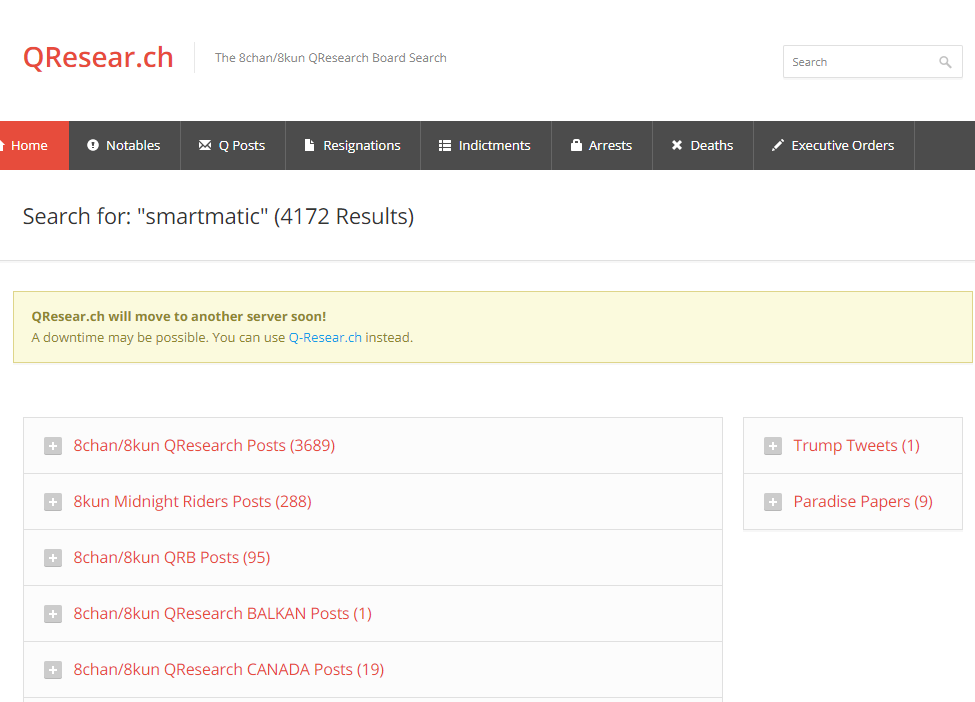Expand the CANADA Posts (19) plus icon
The image size is (975, 702).
53,670
